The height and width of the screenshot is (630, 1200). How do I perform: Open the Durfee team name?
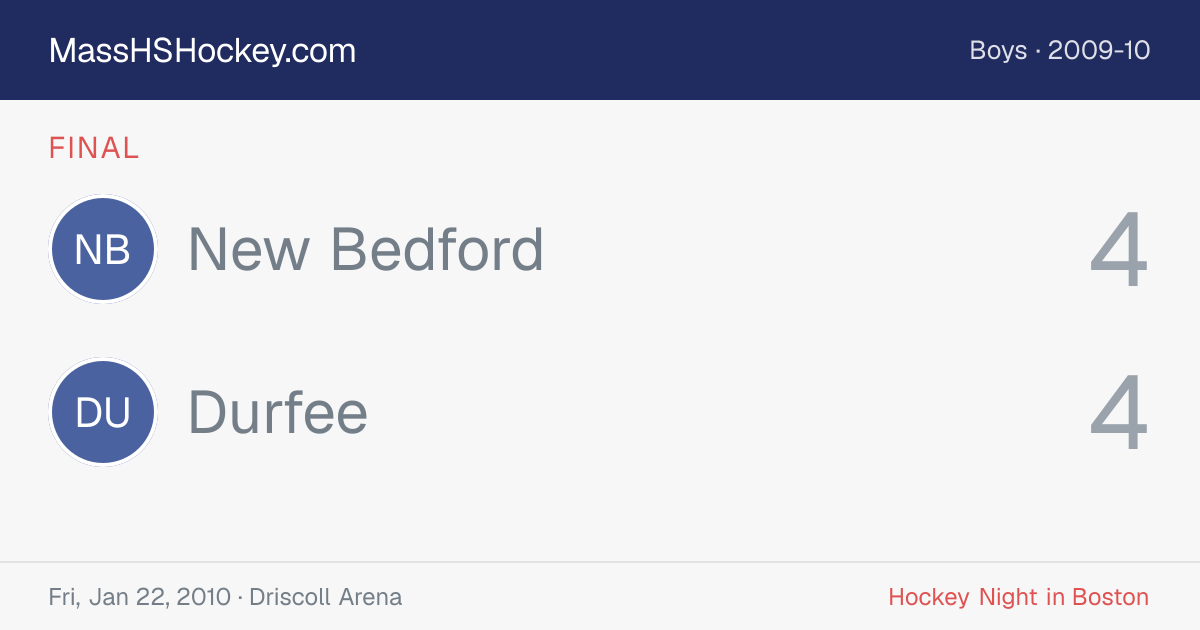point(278,413)
